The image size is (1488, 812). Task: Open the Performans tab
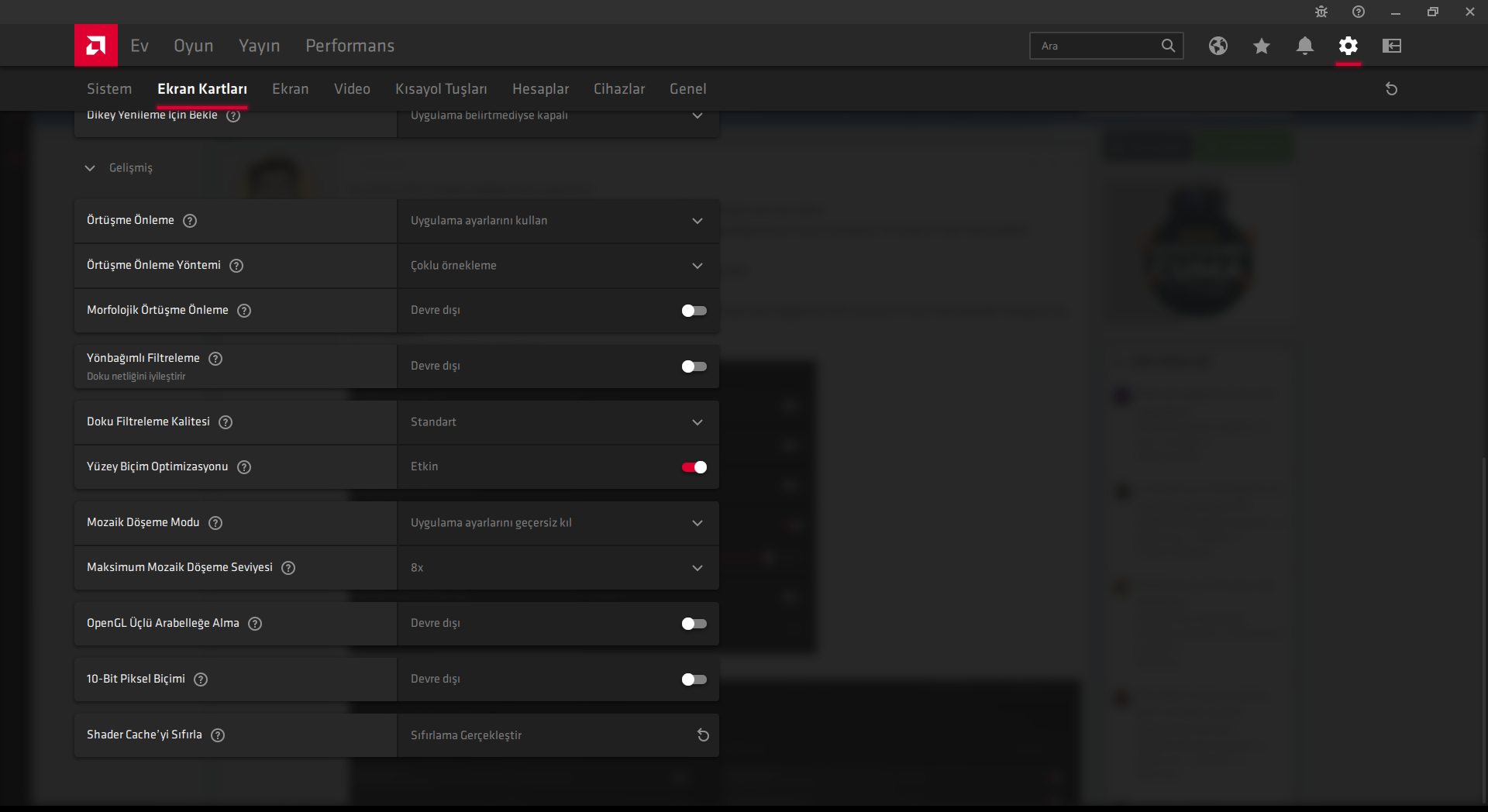350,46
